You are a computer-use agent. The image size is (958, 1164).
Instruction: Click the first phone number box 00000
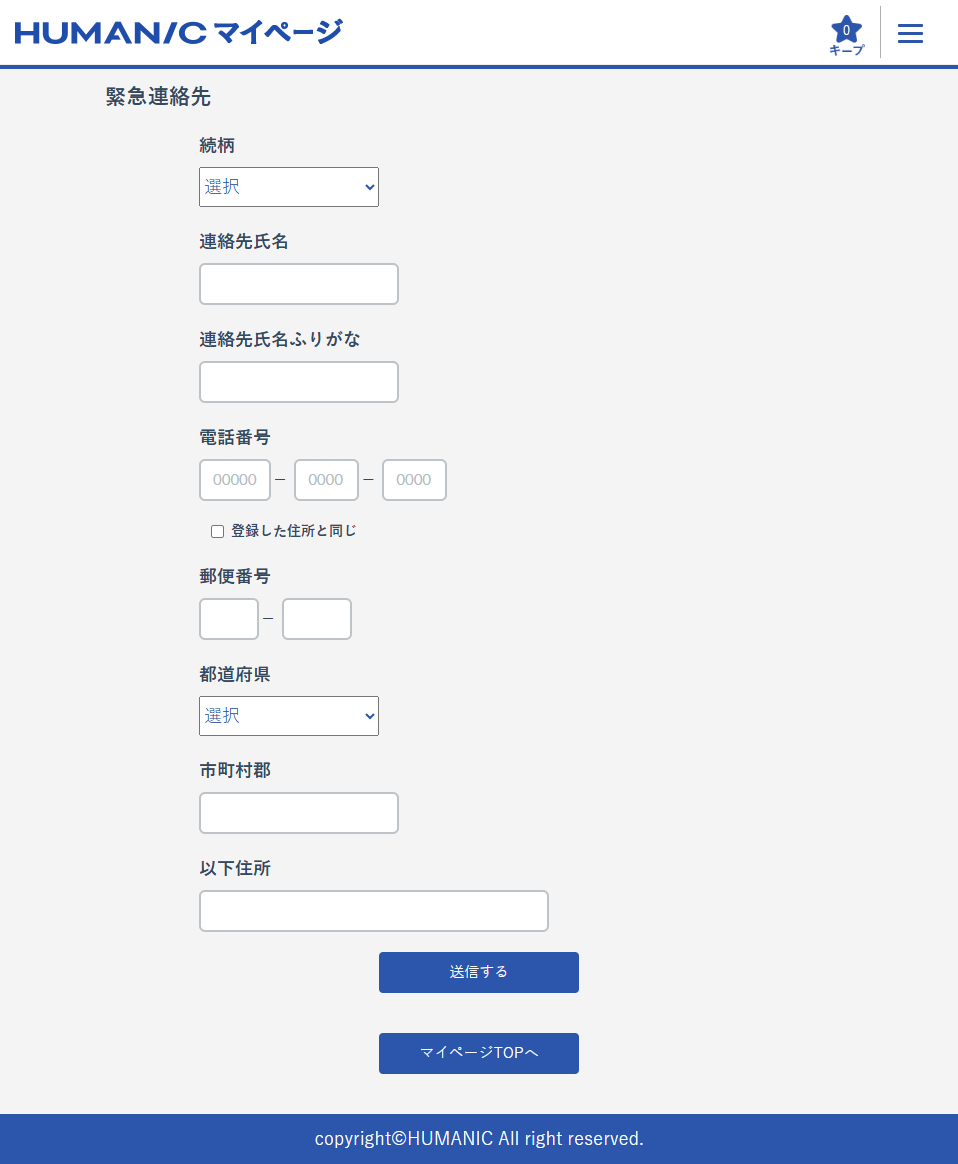(234, 480)
